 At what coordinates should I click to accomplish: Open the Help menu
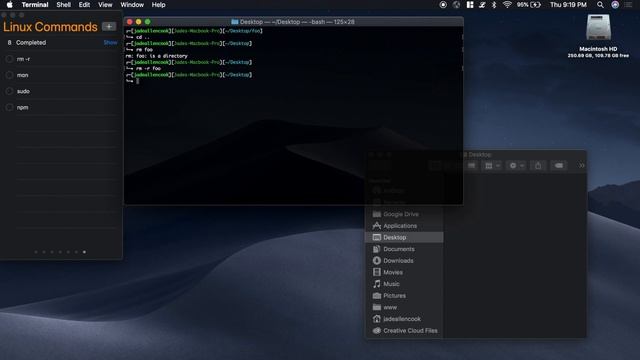coord(158,5)
